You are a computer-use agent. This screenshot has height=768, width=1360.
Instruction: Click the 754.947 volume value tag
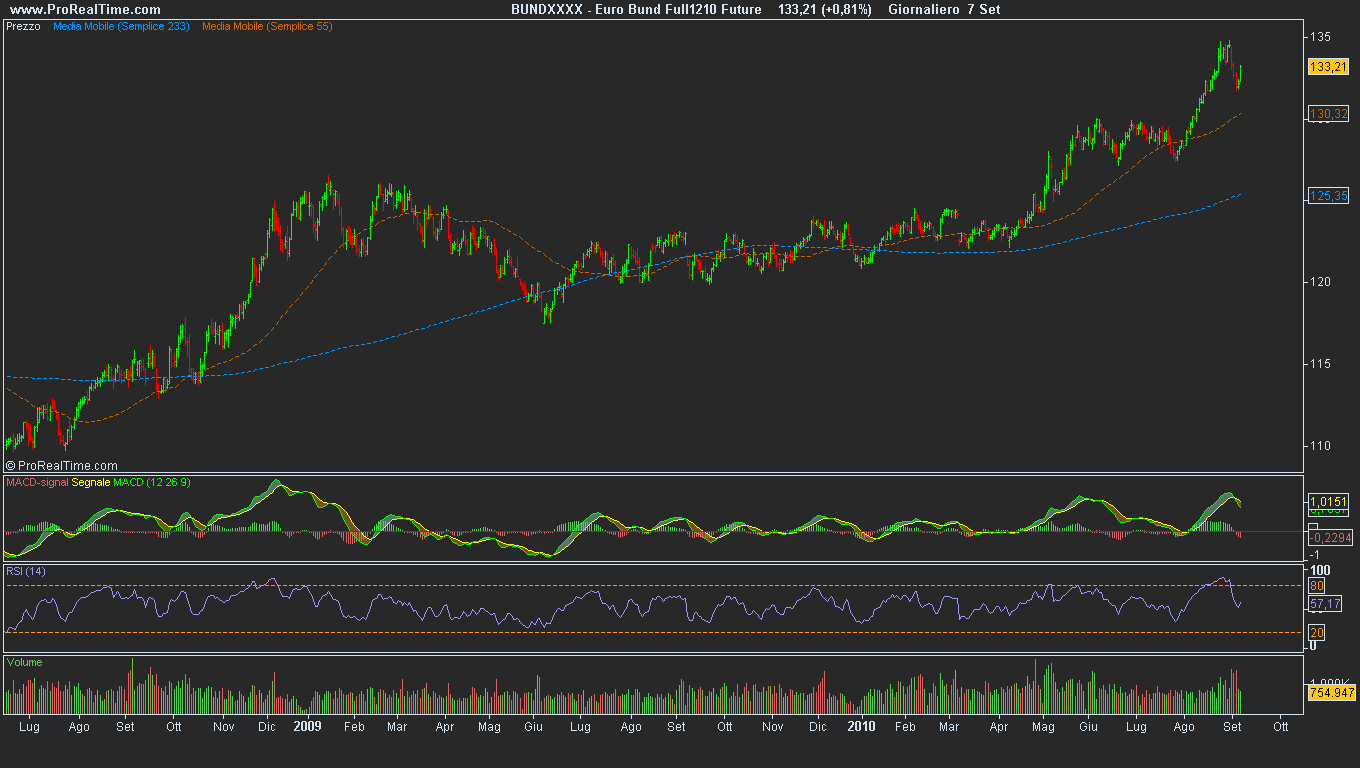pos(1331,692)
